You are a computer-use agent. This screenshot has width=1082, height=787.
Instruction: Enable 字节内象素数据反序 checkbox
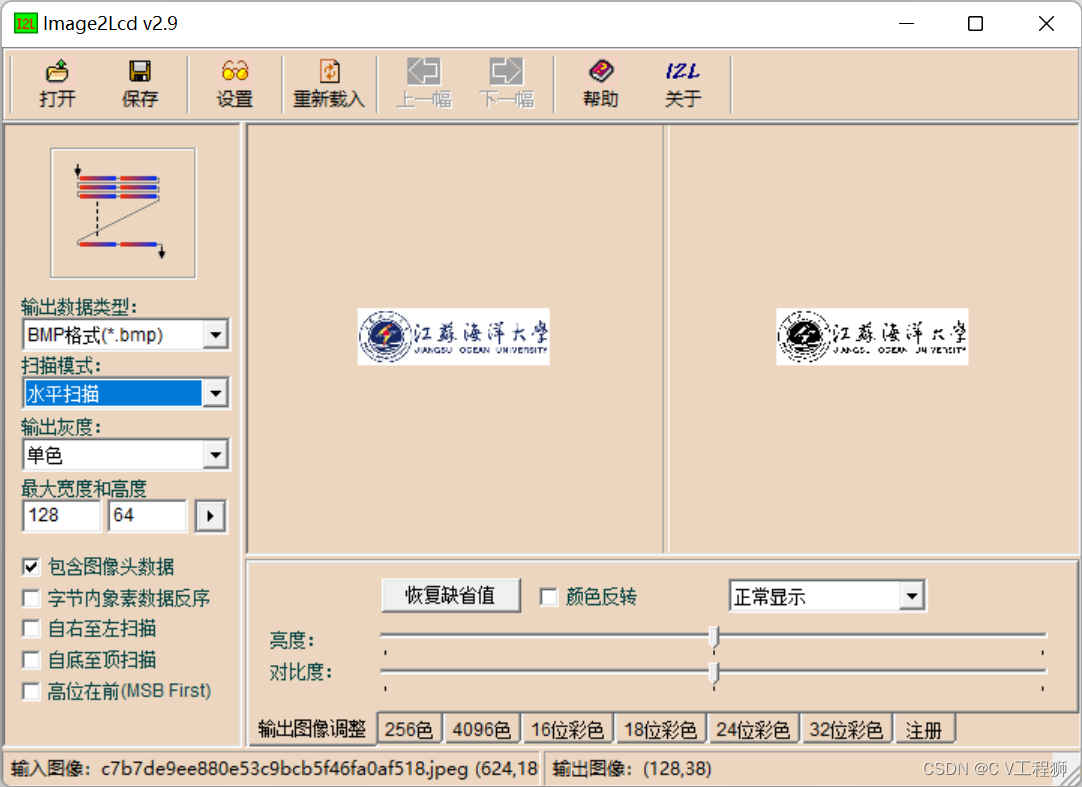(31, 598)
